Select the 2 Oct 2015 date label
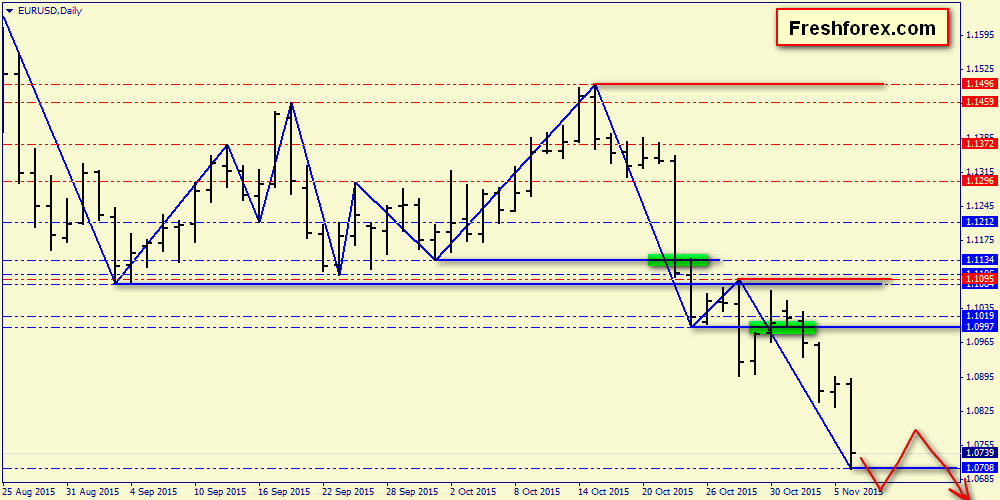This screenshot has width=1000, height=500. (475, 492)
